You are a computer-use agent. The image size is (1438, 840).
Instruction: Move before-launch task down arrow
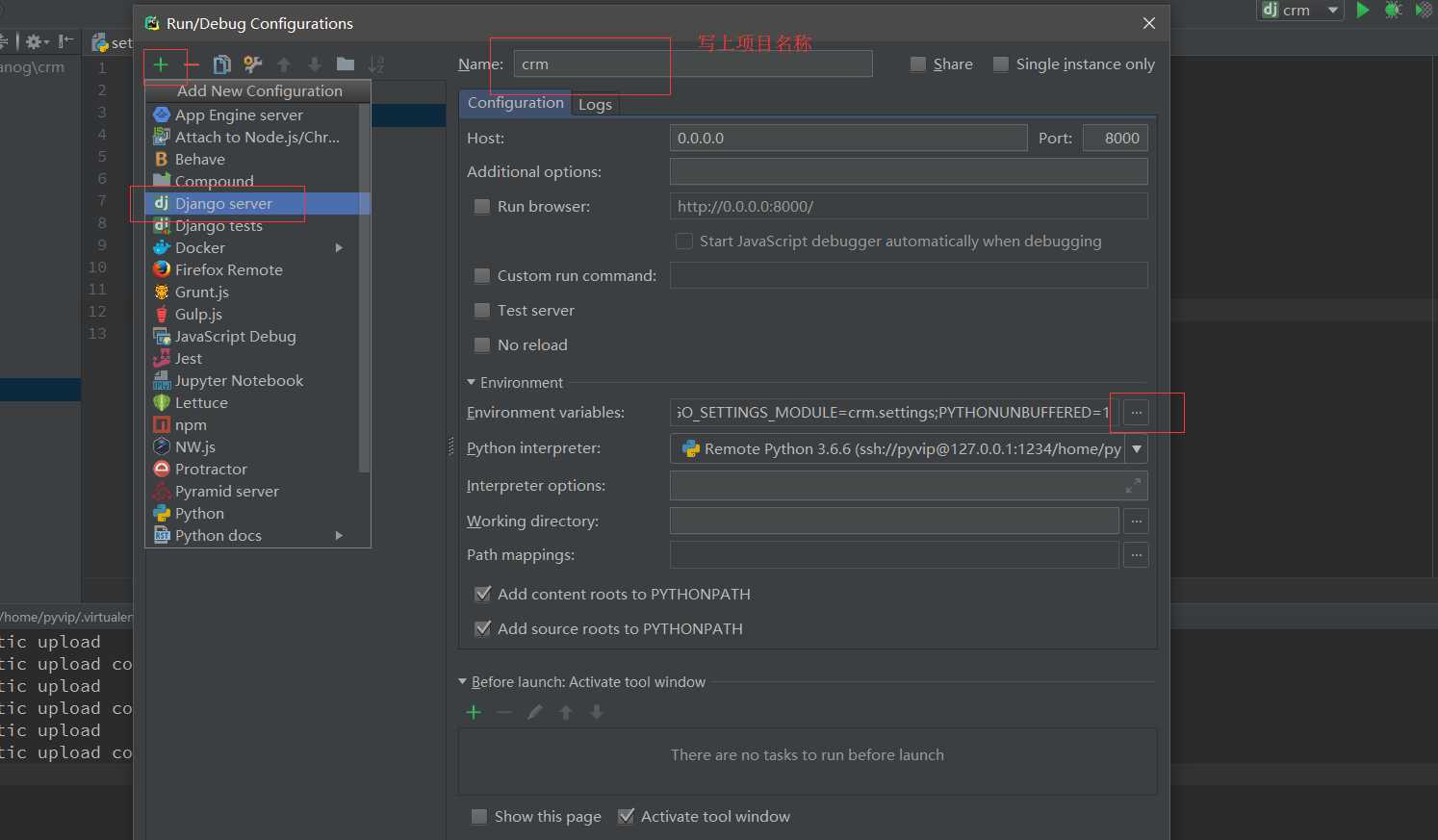pyautogui.click(x=597, y=712)
